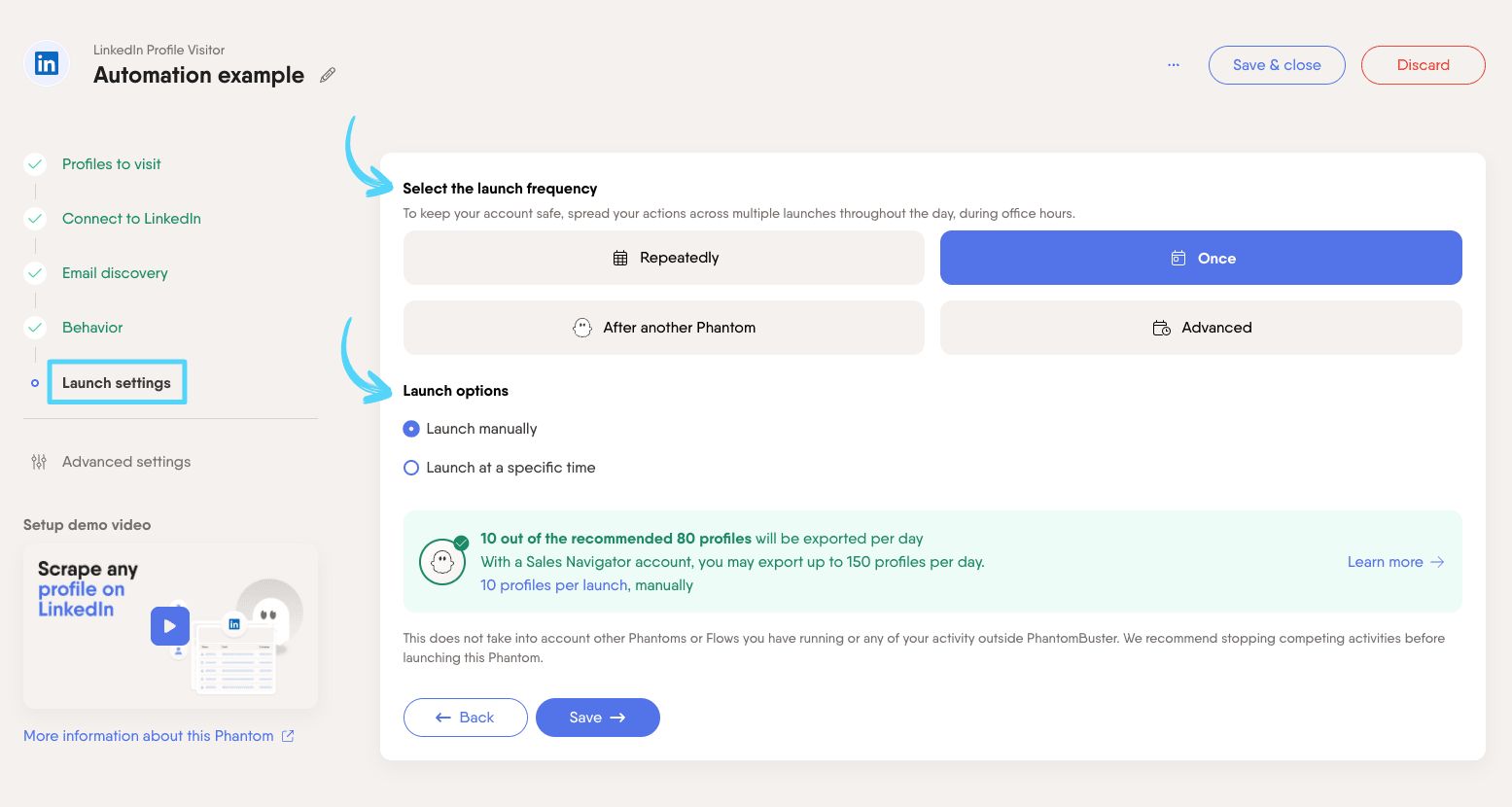Go to Connect to LinkedIn step
Image resolution: width=1512 pixels, height=807 pixels.
click(x=131, y=219)
